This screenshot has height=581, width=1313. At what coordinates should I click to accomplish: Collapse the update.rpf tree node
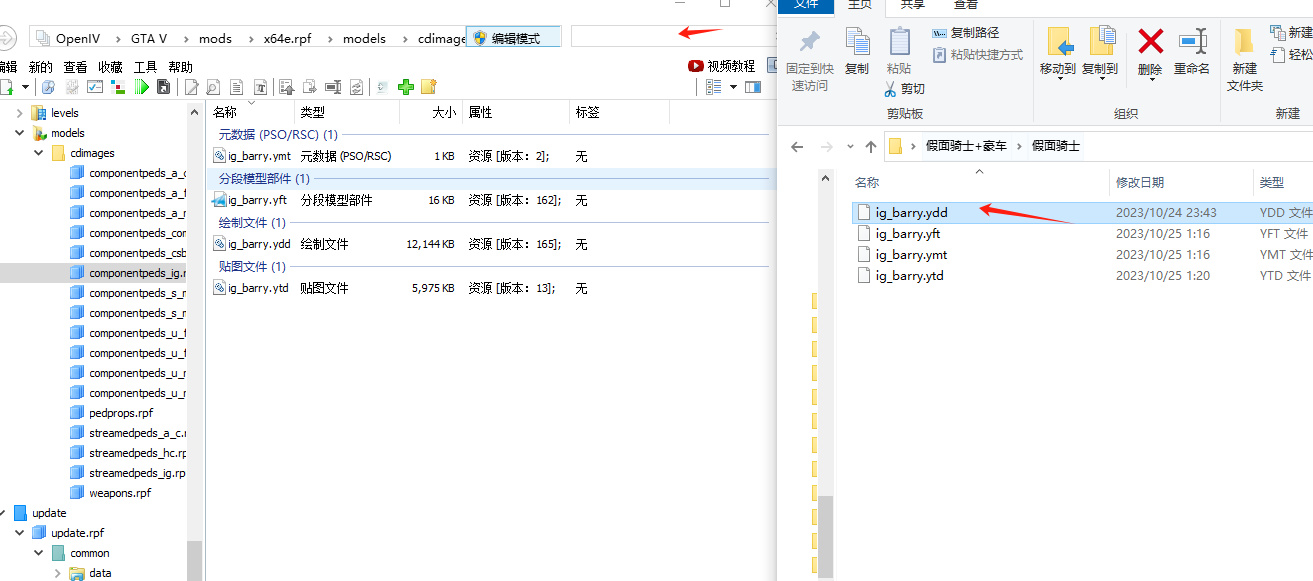pyautogui.click(x=20, y=533)
